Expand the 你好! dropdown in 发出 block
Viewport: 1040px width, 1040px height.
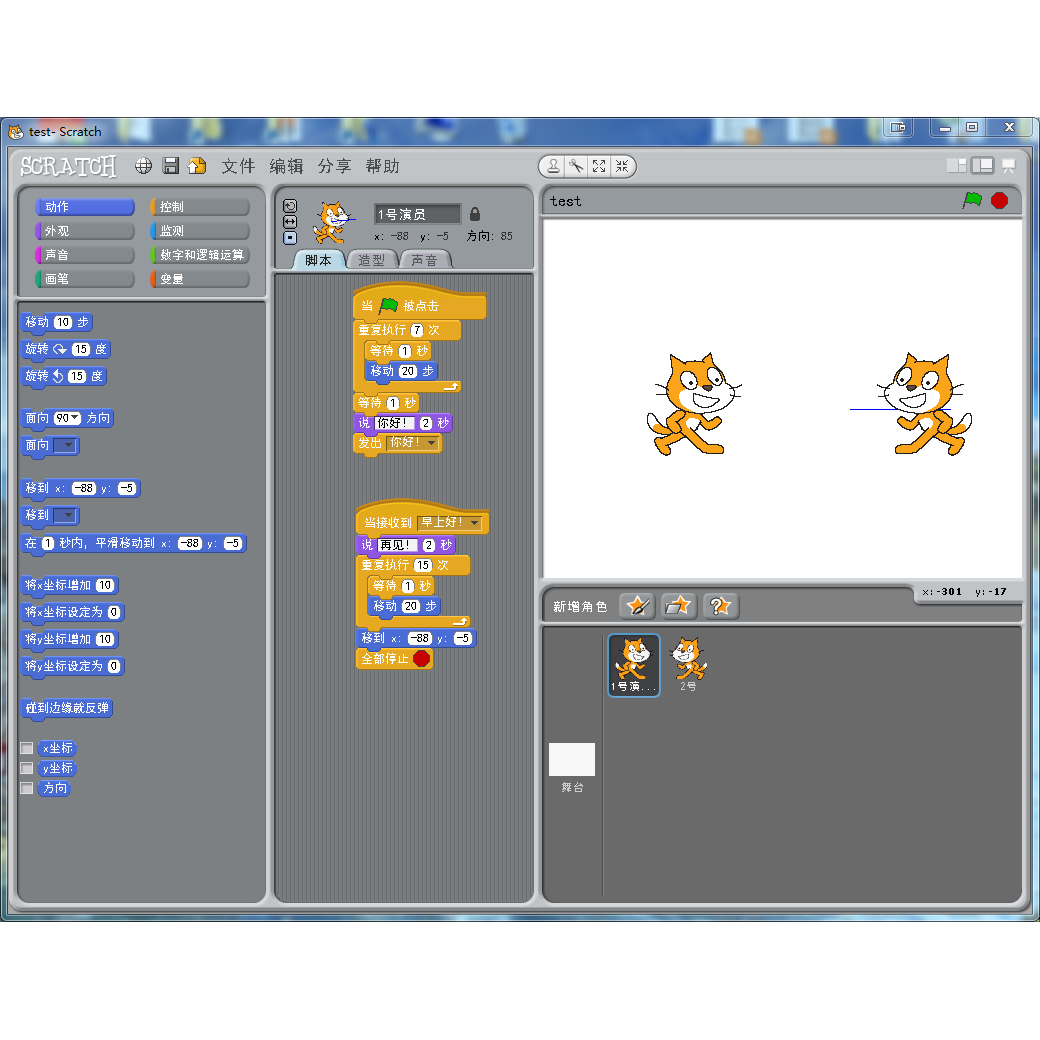[431, 443]
